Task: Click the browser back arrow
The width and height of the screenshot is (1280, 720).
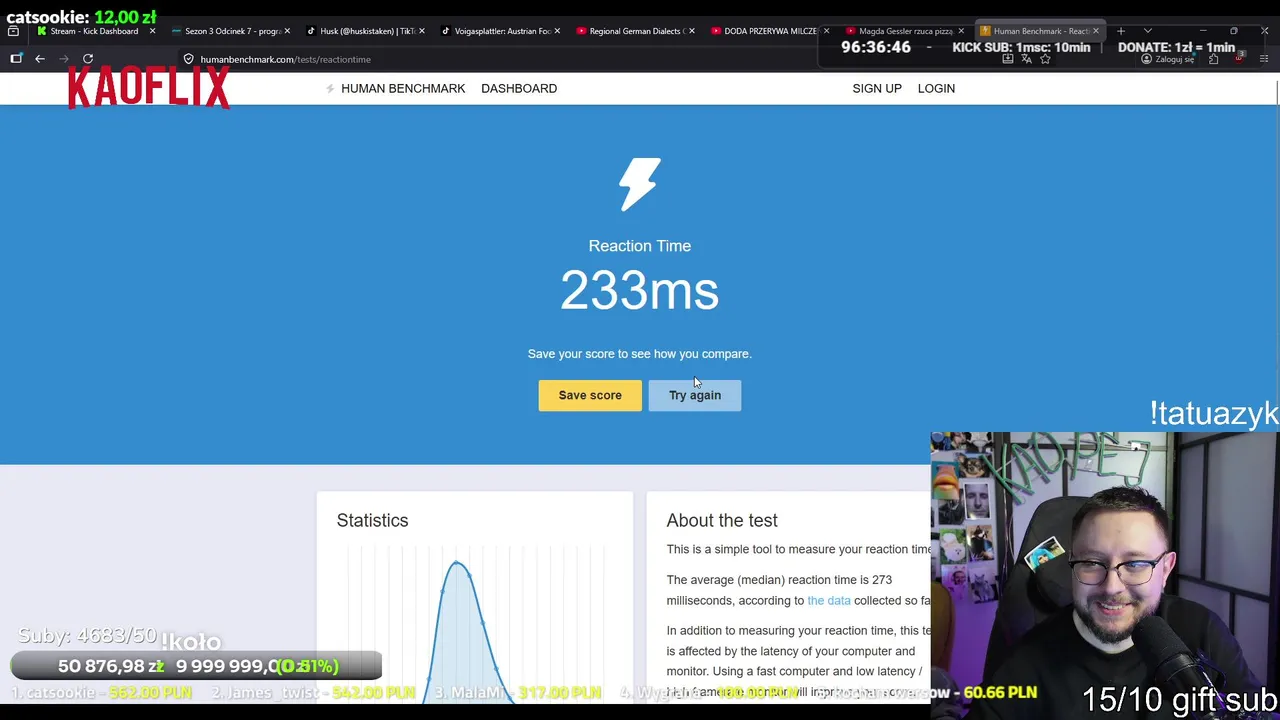Action: (40, 59)
